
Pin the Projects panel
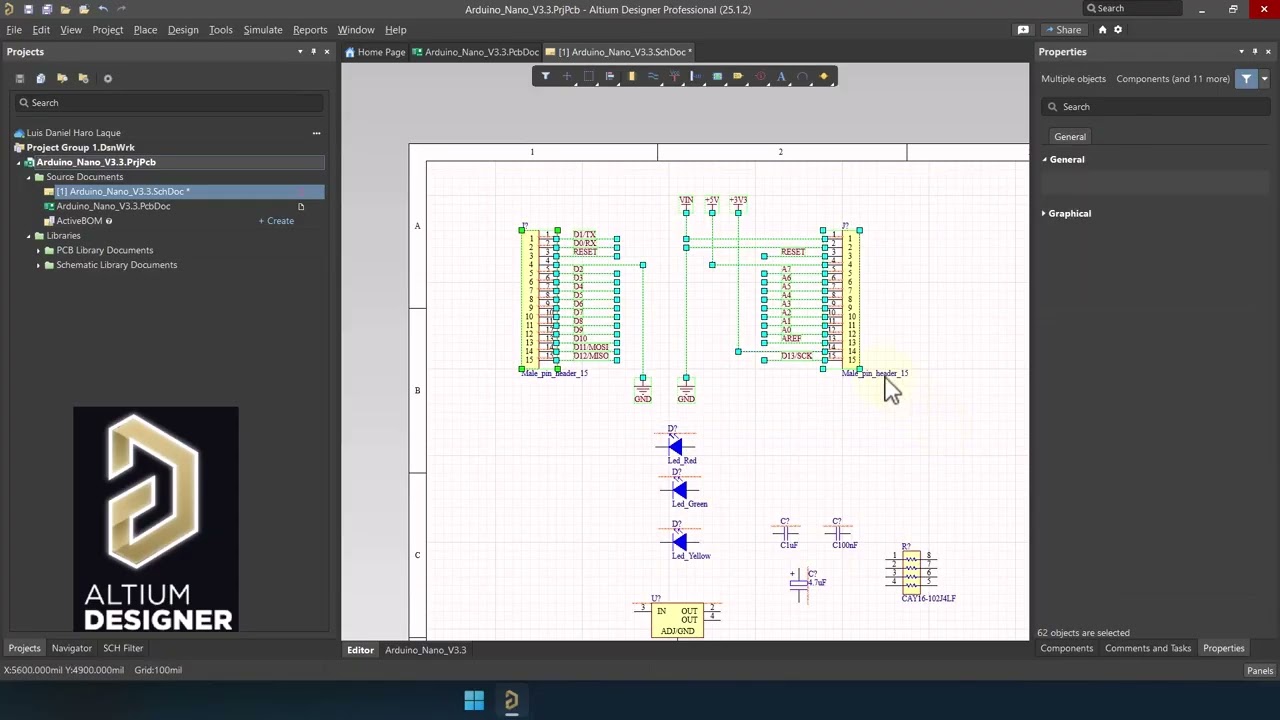tap(313, 52)
